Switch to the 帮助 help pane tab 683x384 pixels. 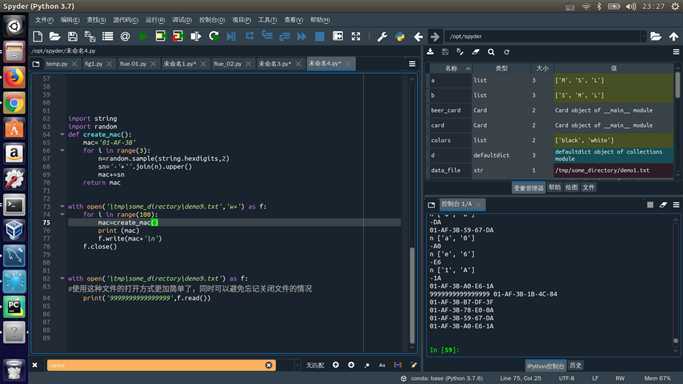[x=554, y=187]
